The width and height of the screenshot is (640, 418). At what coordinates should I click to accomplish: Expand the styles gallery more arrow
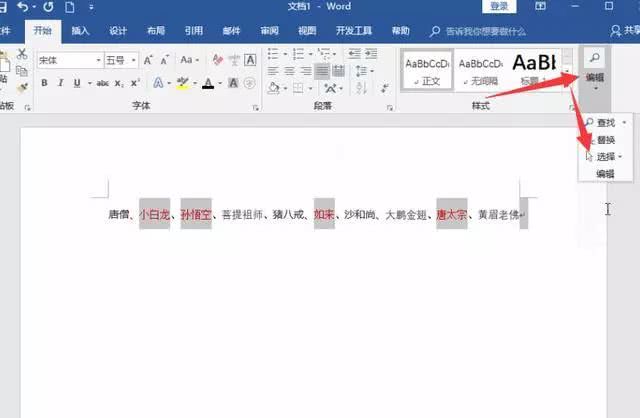pos(567,71)
